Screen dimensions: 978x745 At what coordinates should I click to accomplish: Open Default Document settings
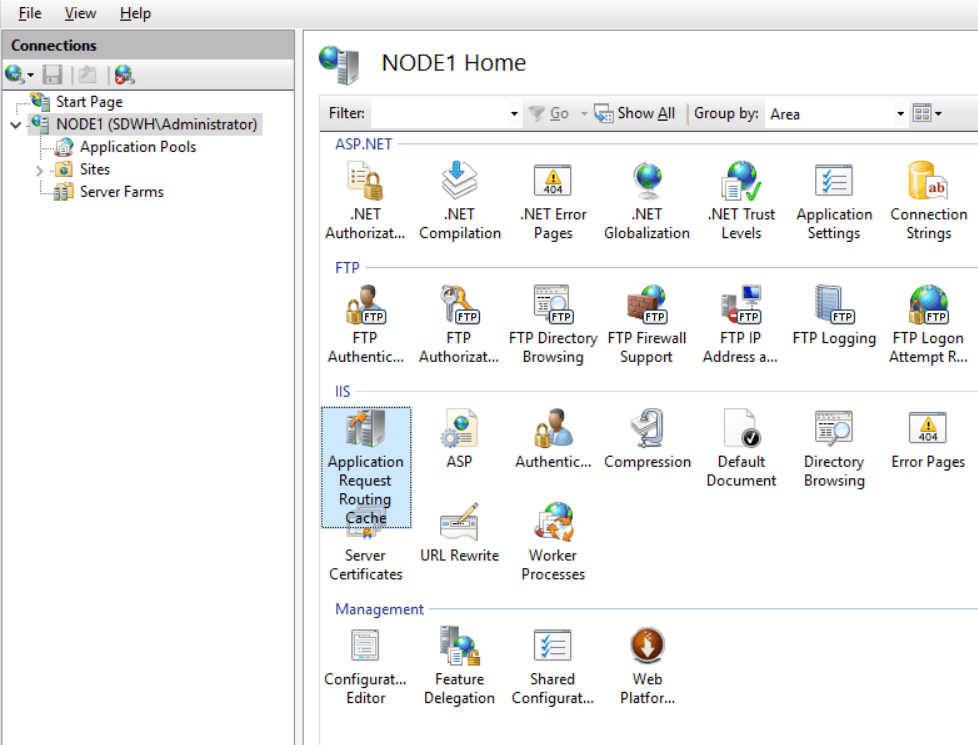point(741,430)
